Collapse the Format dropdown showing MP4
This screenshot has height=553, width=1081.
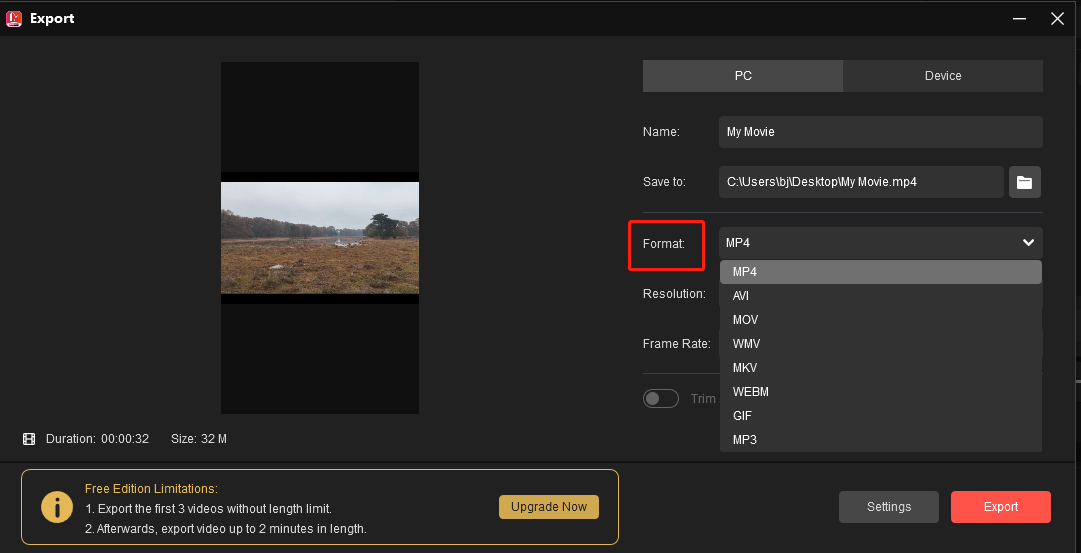[x=880, y=243]
